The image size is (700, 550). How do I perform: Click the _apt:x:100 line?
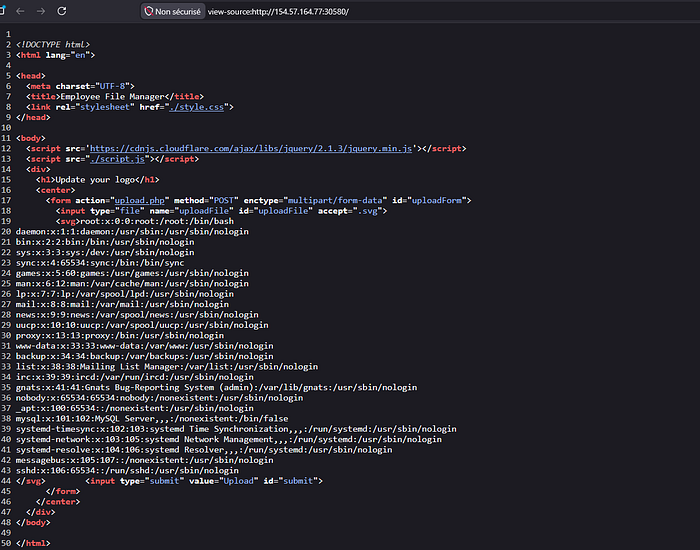(135, 408)
